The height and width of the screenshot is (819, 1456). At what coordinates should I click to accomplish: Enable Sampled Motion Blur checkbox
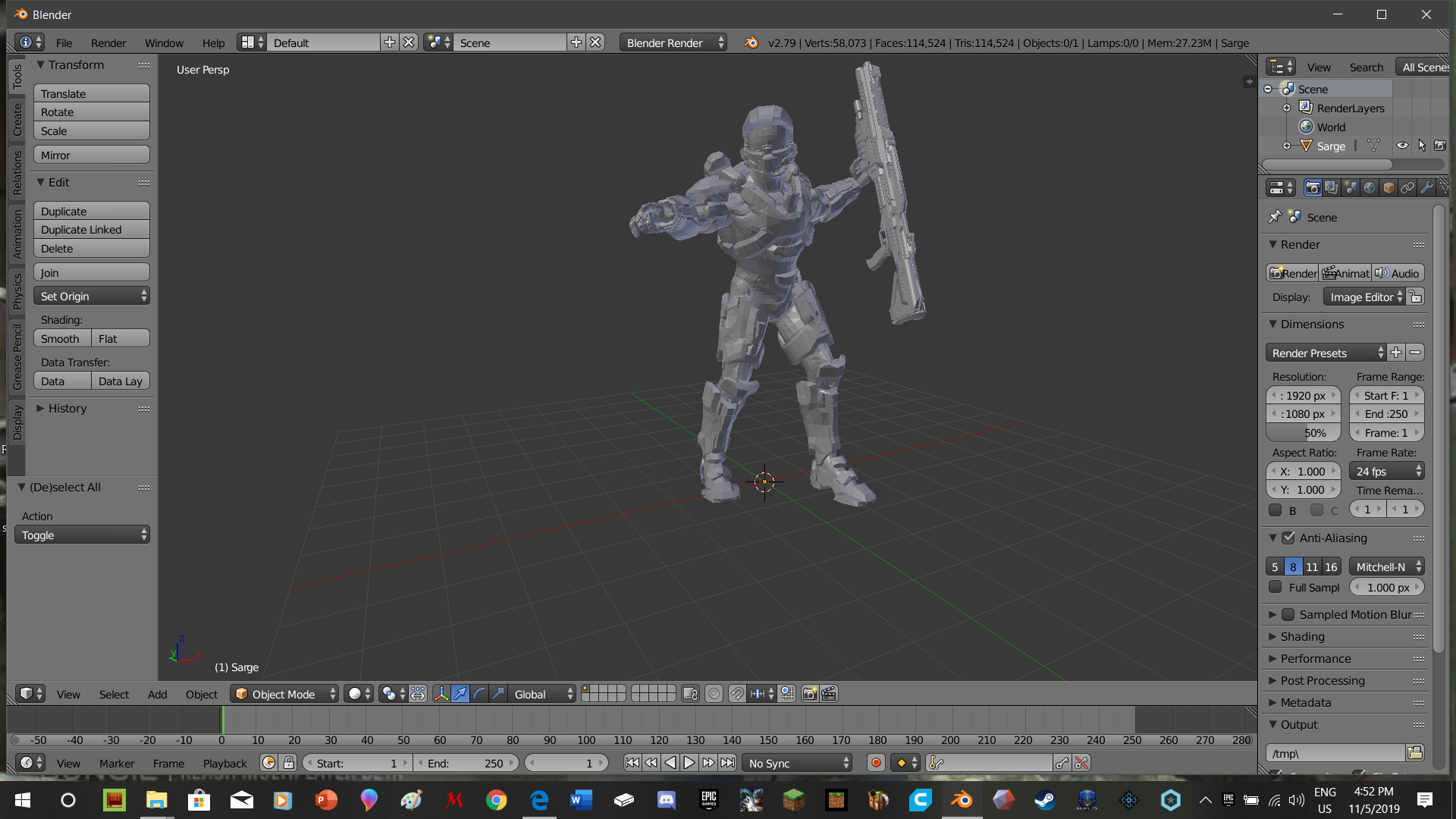click(x=1288, y=614)
